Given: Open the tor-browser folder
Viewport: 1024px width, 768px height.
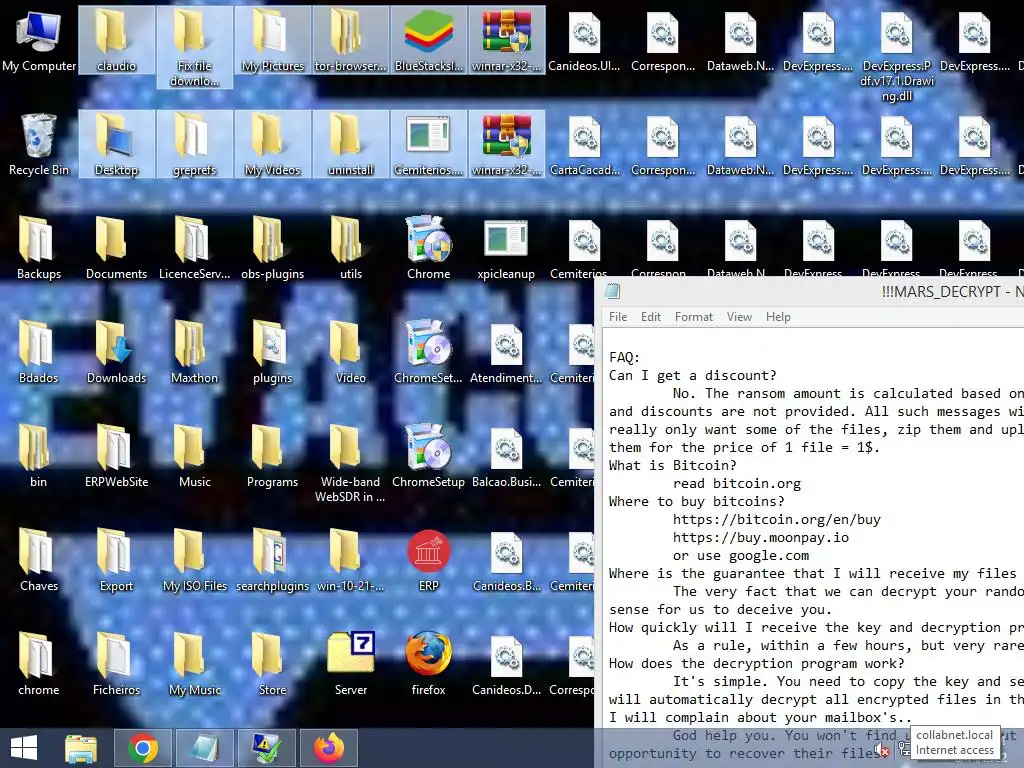Looking at the screenshot, I should point(351,40).
